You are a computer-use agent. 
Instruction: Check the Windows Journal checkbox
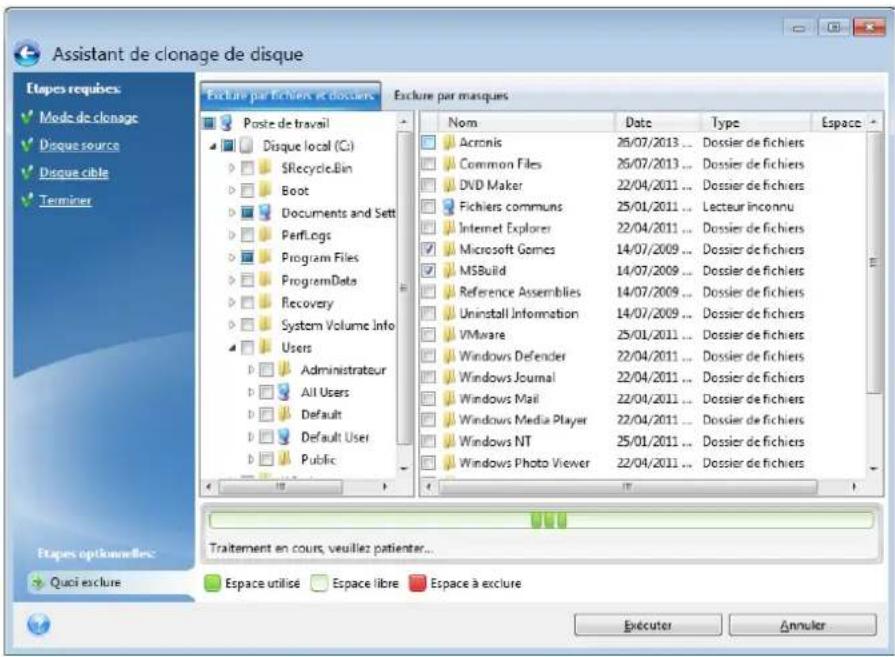[x=428, y=377]
